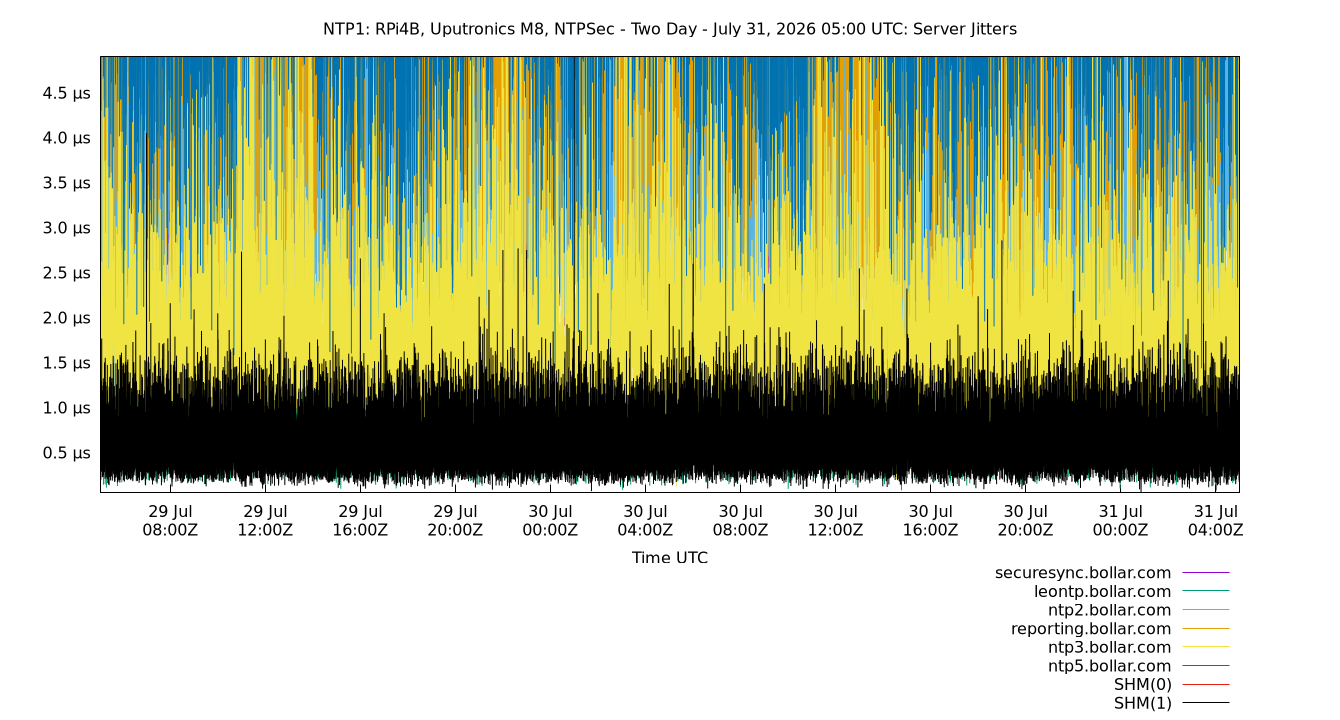The height and width of the screenshot is (720, 1340).
Task: Click the 30 Jul 00:00Z tick label
Action: coord(550,521)
